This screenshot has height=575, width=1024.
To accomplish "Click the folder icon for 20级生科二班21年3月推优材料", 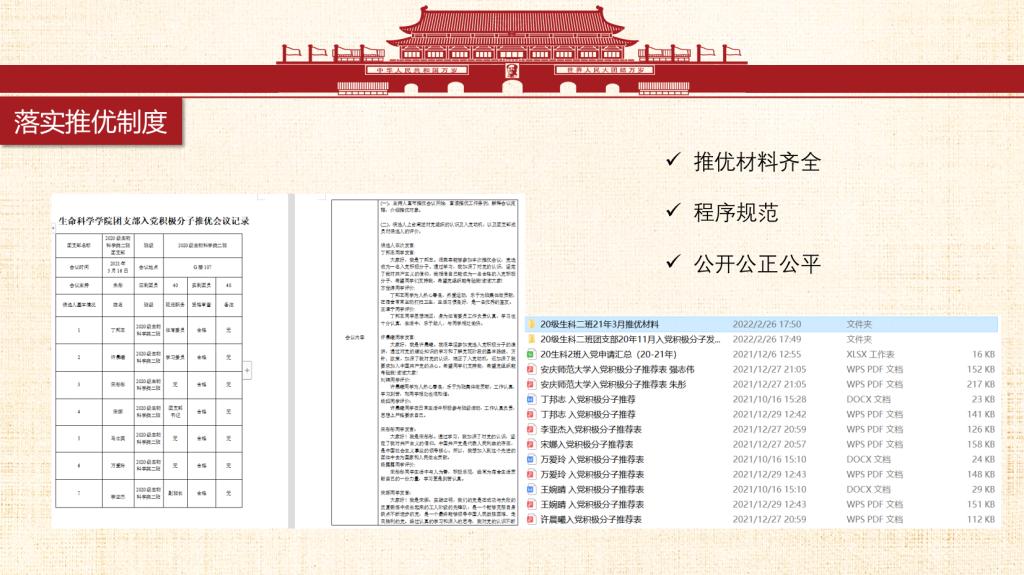I will [x=531, y=324].
